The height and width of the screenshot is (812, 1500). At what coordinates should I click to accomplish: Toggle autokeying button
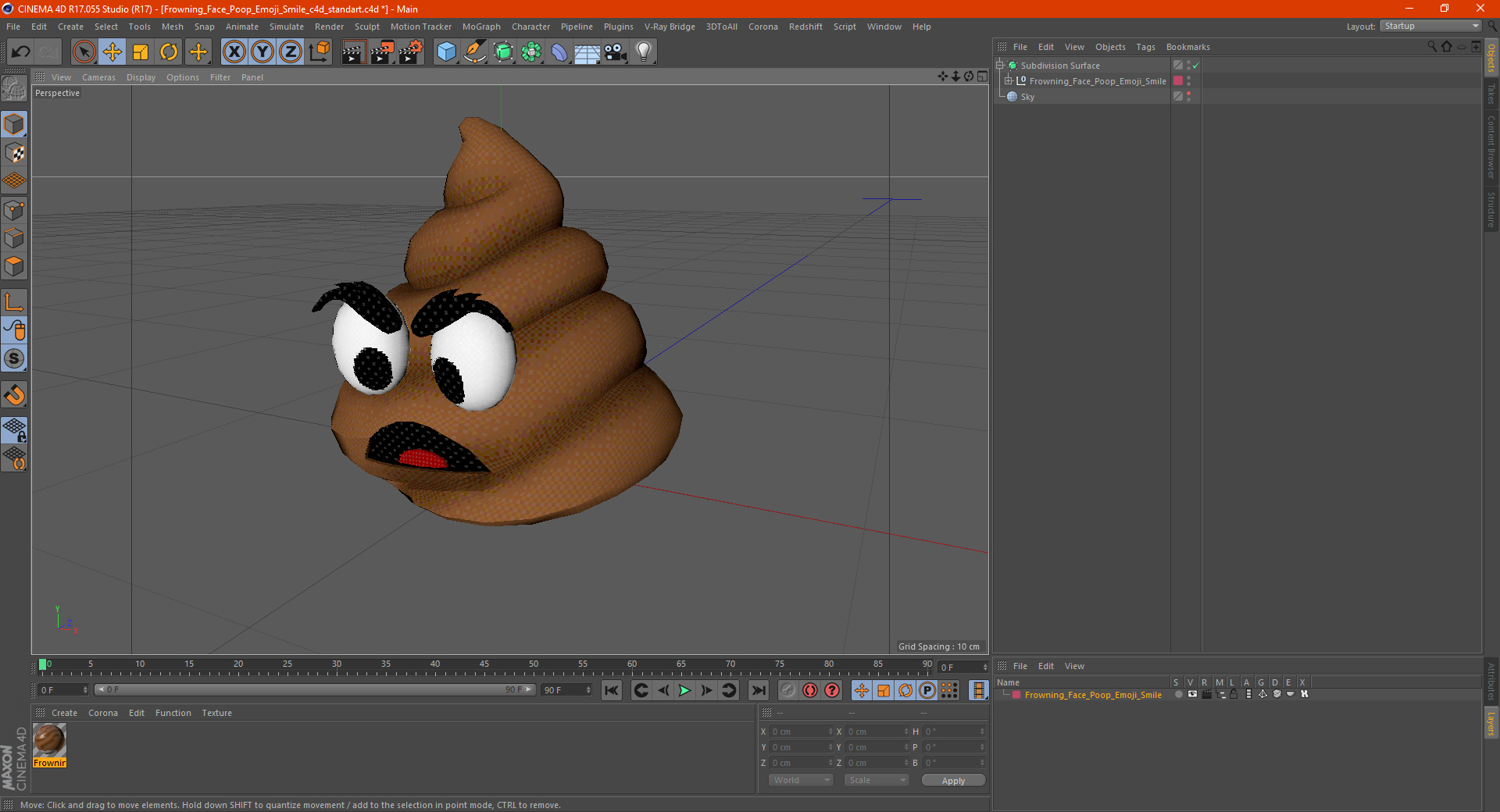click(810, 690)
